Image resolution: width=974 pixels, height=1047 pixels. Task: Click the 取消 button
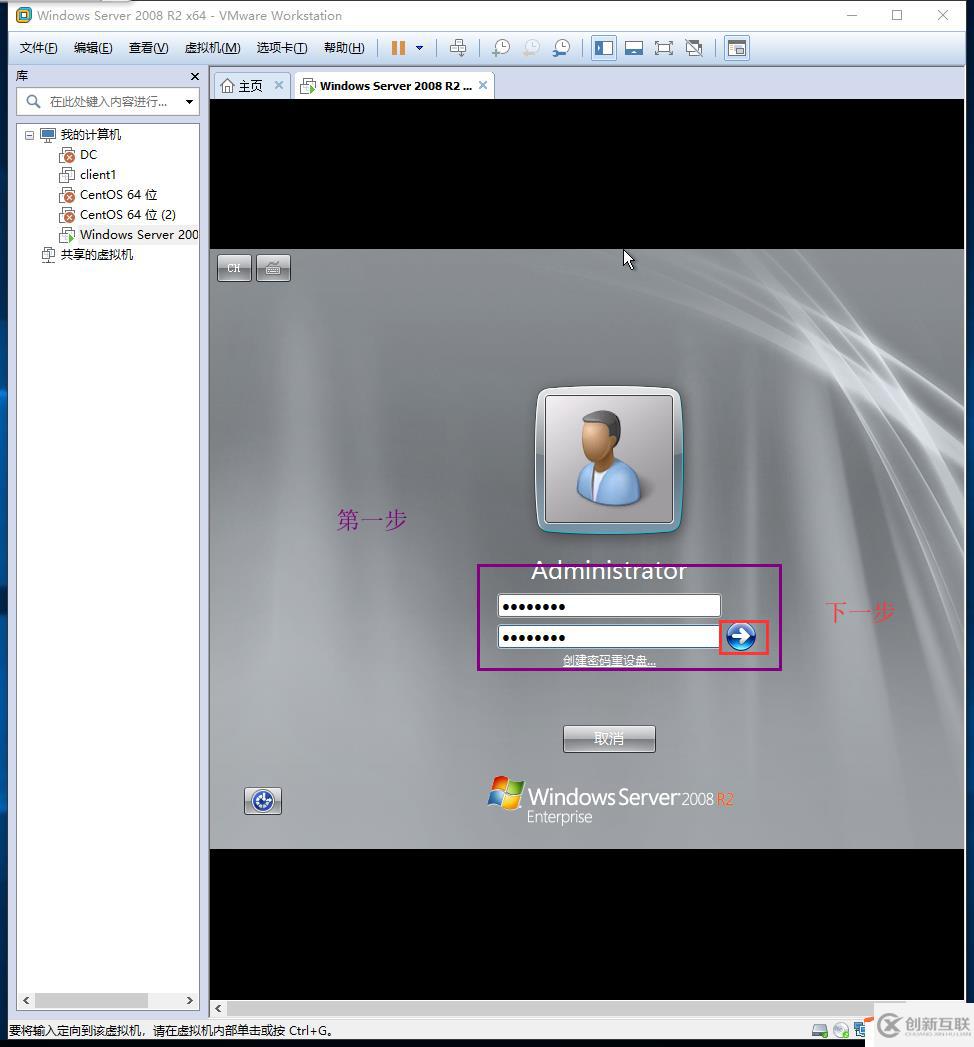point(609,739)
